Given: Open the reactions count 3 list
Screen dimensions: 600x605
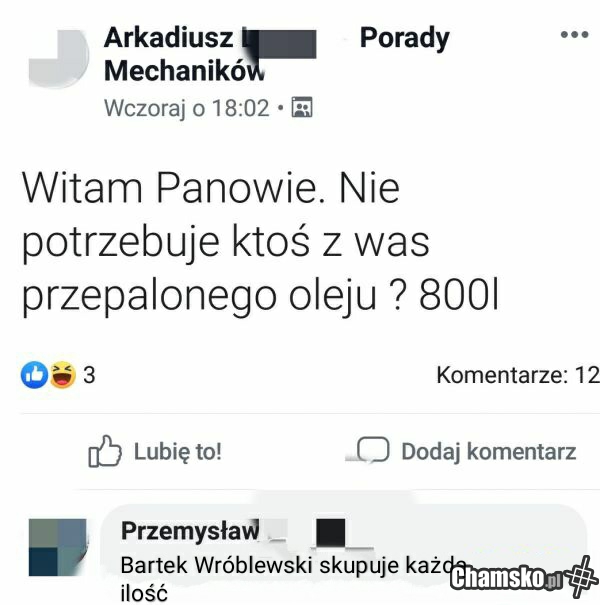Looking at the screenshot, I should 89,375.
